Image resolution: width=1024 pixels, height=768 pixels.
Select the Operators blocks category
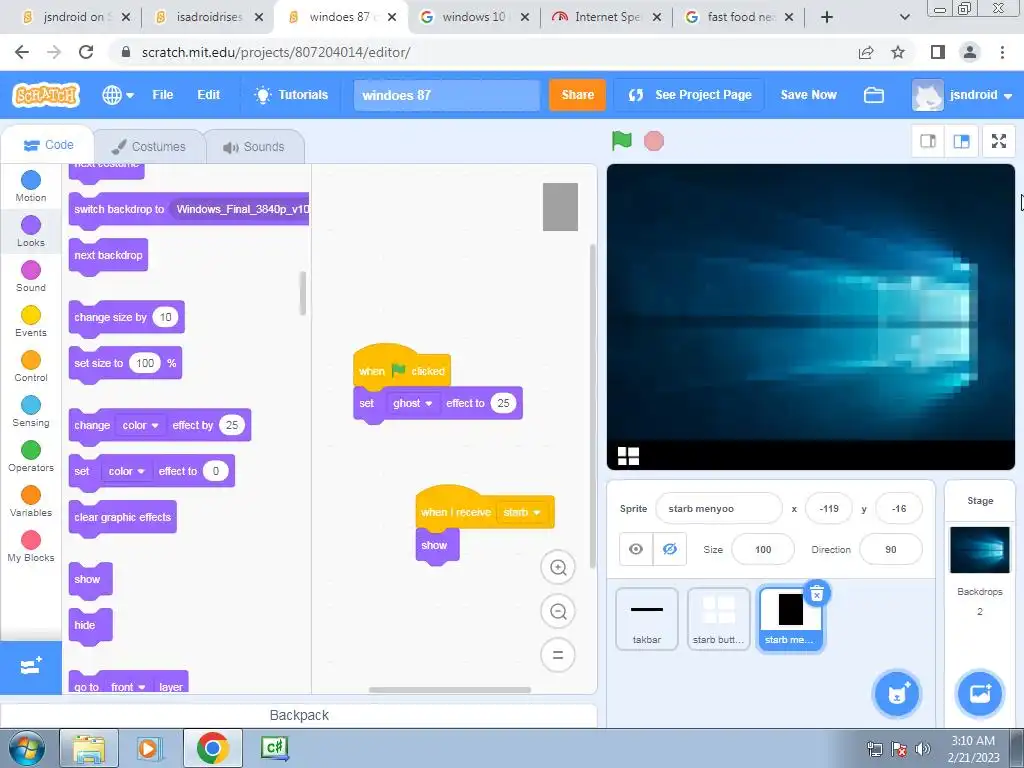[31, 456]
